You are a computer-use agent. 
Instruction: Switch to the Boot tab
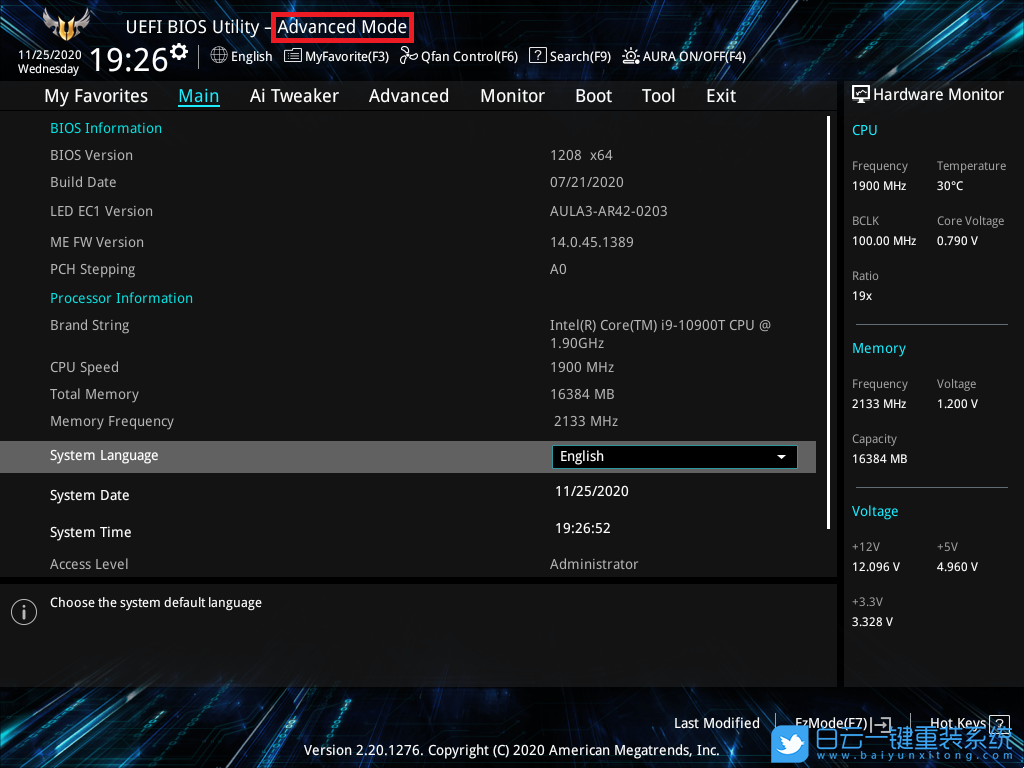tap(593, 96)
